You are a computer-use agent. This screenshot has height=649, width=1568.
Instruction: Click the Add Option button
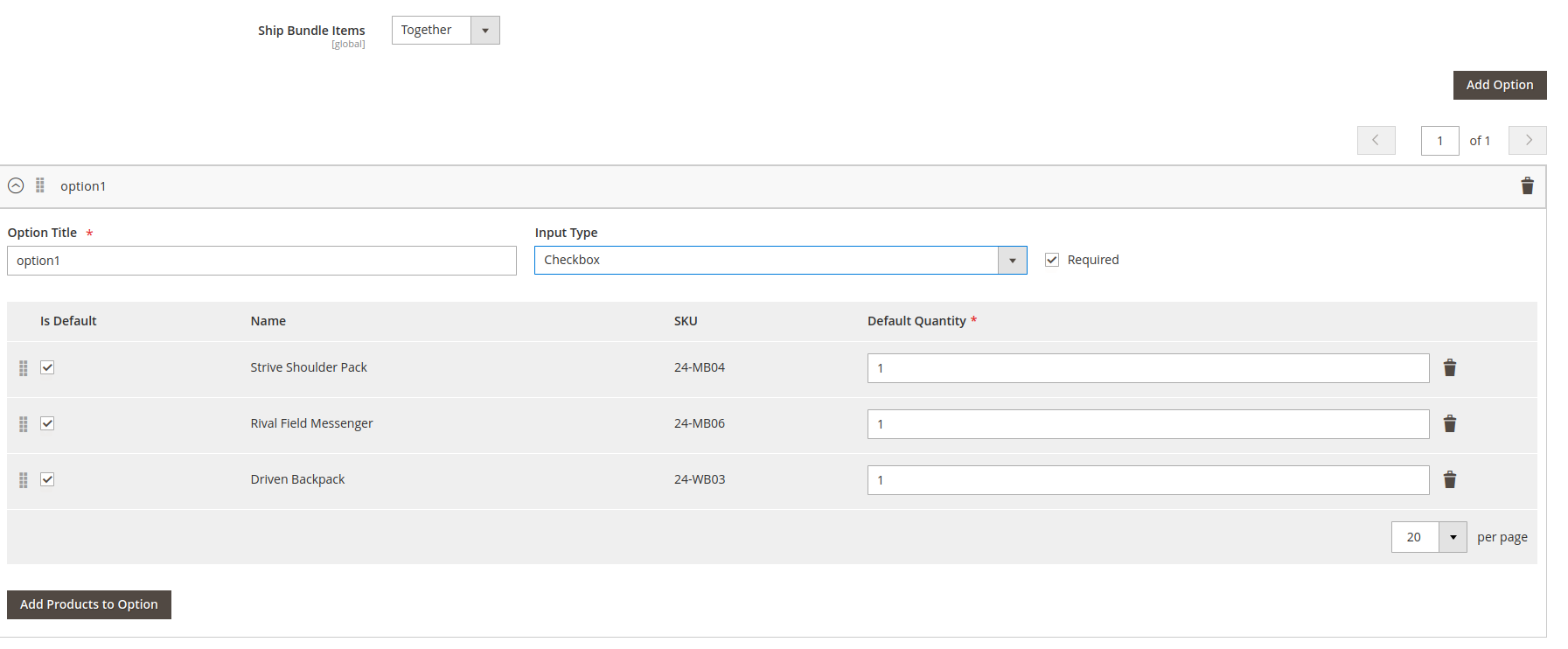pos(1499,85)
